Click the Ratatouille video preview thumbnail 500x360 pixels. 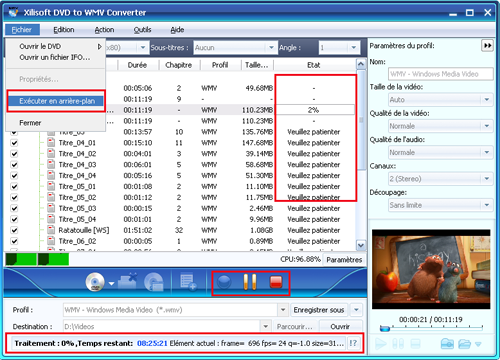[x=431, y=269]
